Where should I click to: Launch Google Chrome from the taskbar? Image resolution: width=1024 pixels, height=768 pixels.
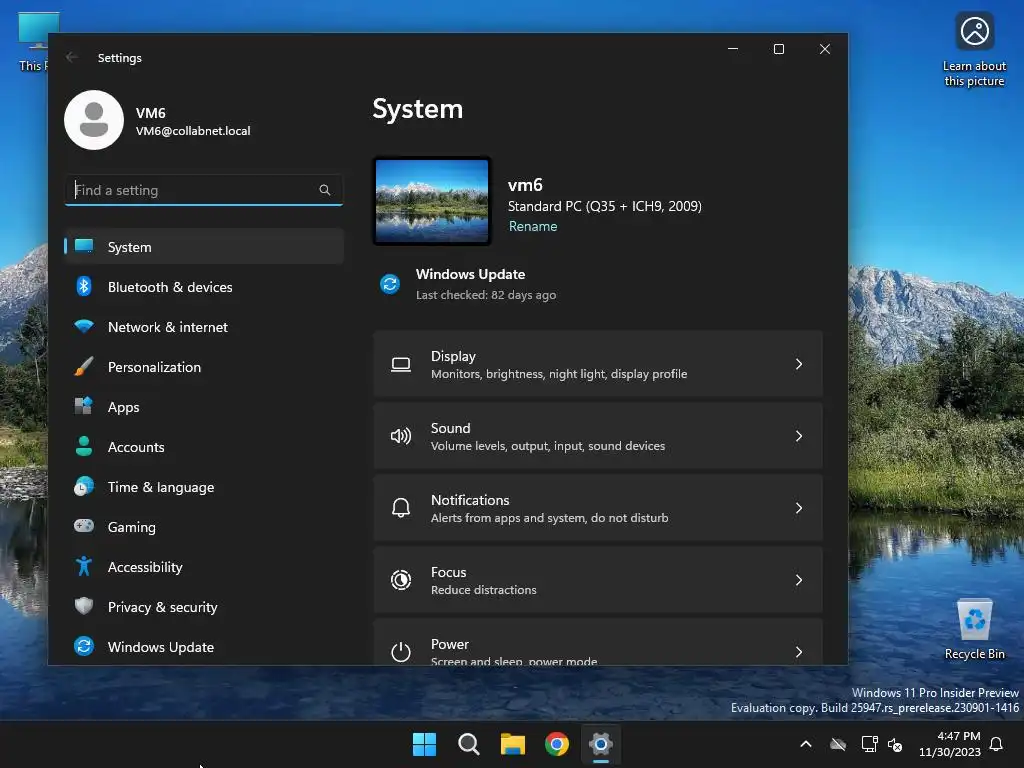(557, 744)
